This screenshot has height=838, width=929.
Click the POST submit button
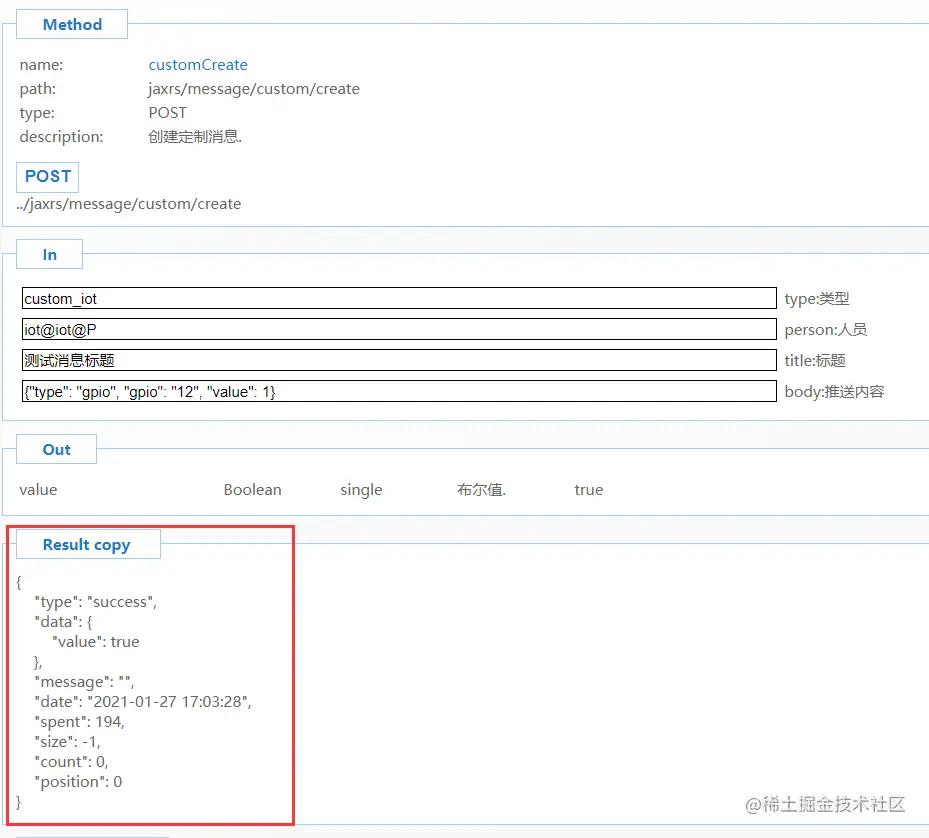pyautogui.click(x=47, y=177)
